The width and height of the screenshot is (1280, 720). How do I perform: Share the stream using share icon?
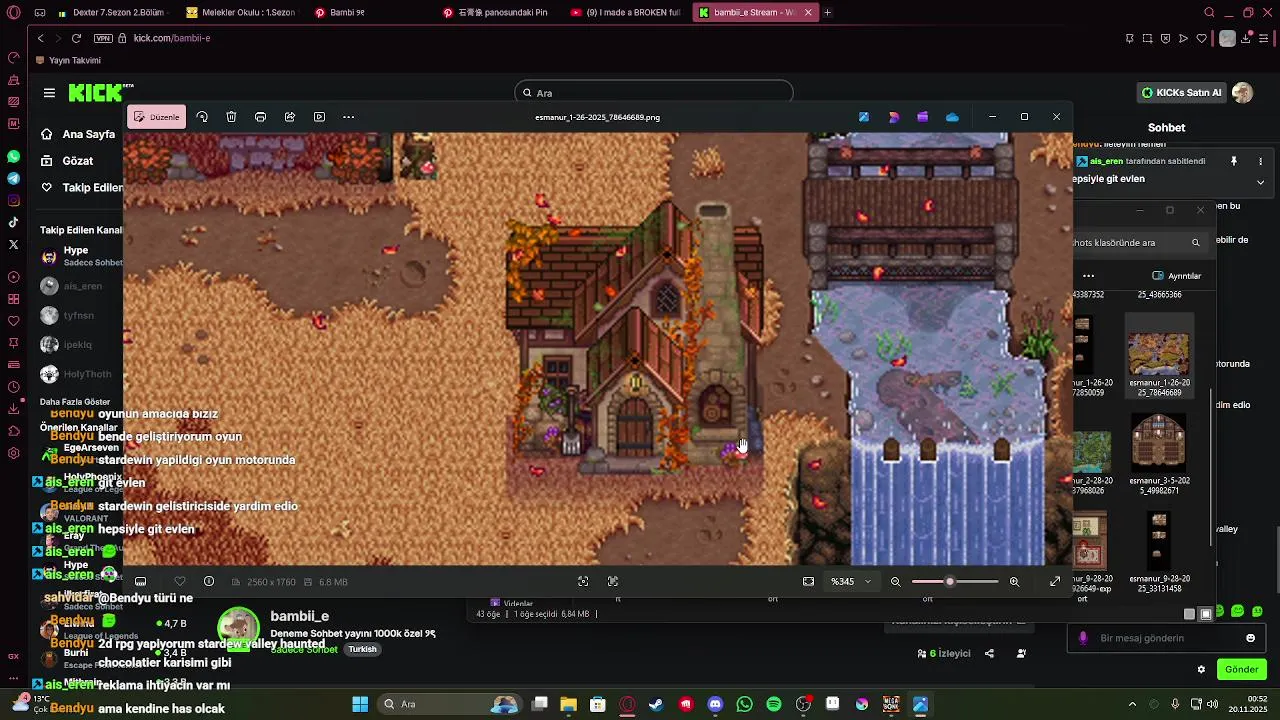coord(989,654)
